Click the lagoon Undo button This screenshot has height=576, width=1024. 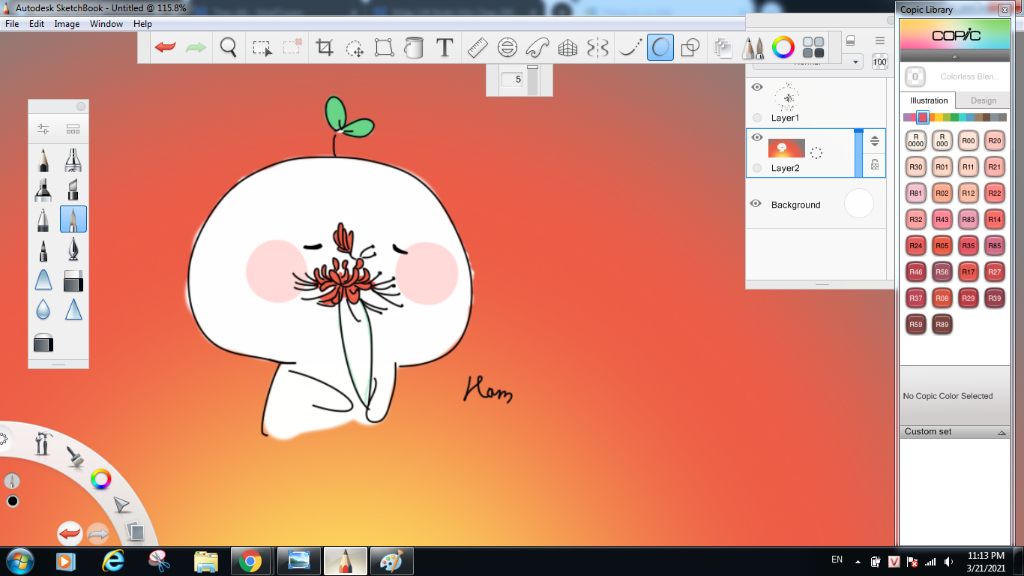[x=69, y=533]
